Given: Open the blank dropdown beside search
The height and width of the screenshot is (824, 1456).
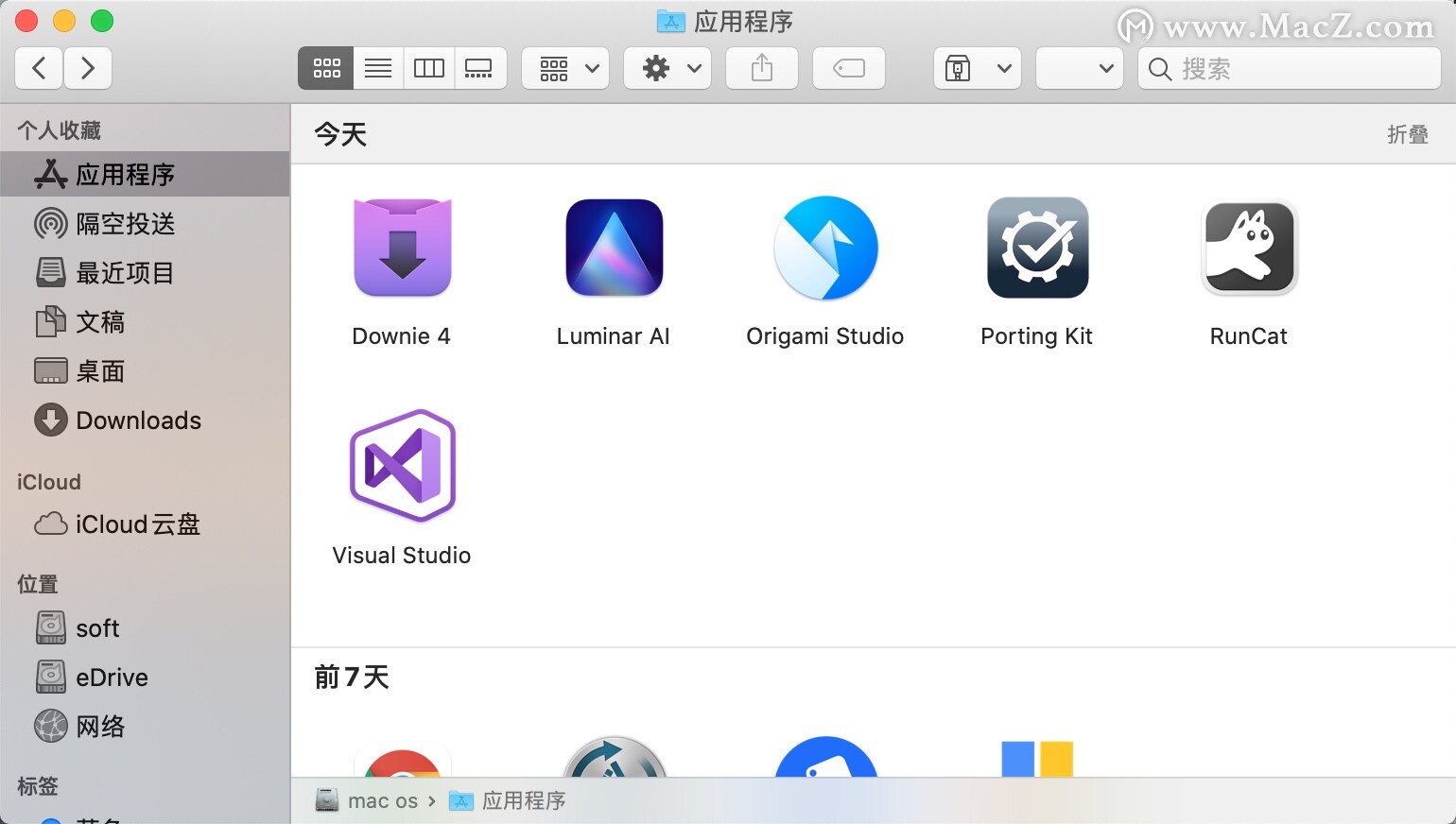Looking at the screenshot, I should [x=1080, y=68].
